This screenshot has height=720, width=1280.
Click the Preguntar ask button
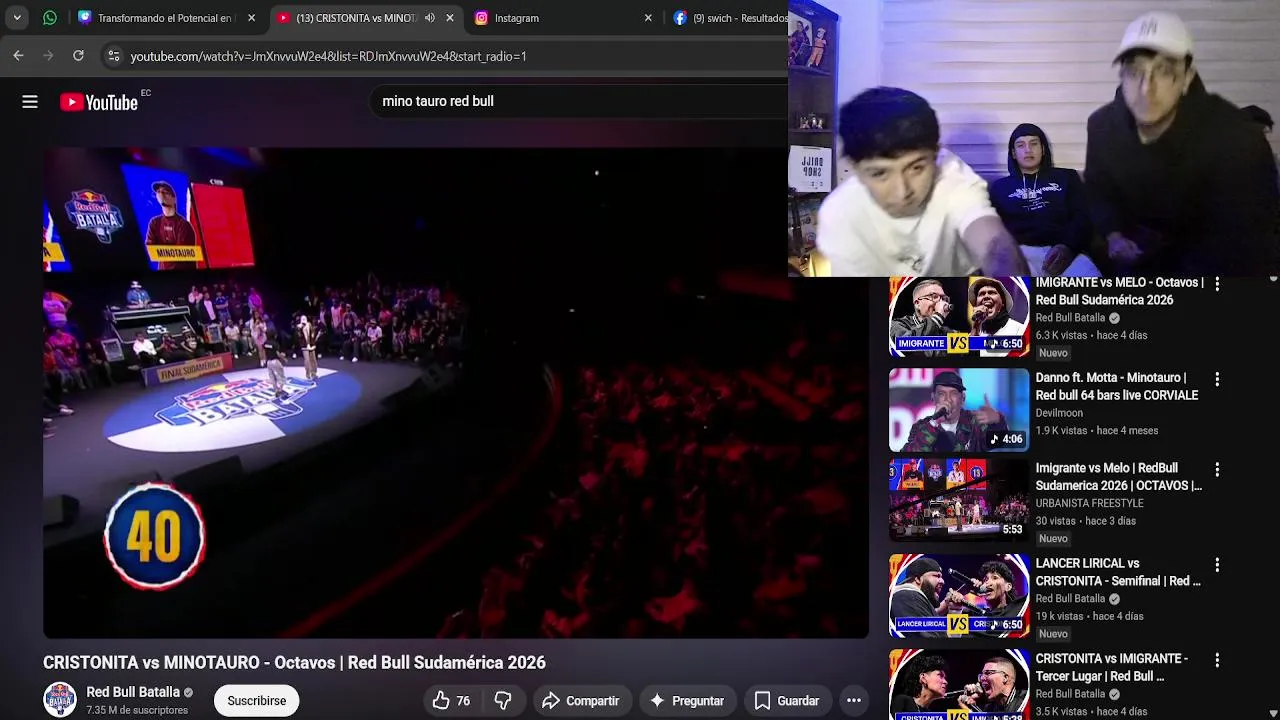click(687, 701)
